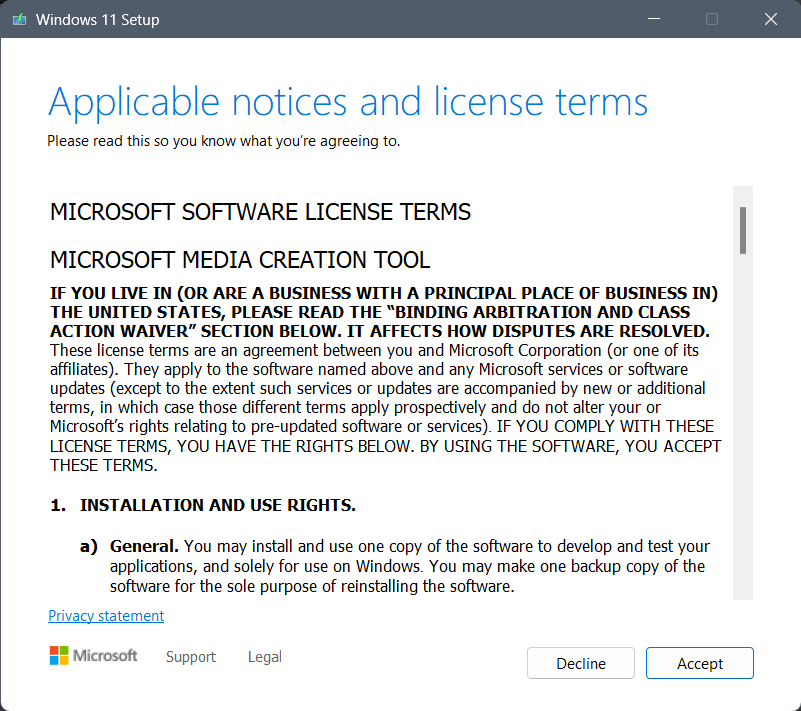801x711 pixels.
Task: Accept the Microsoft software license terms
Action: (x=699, y=663)
